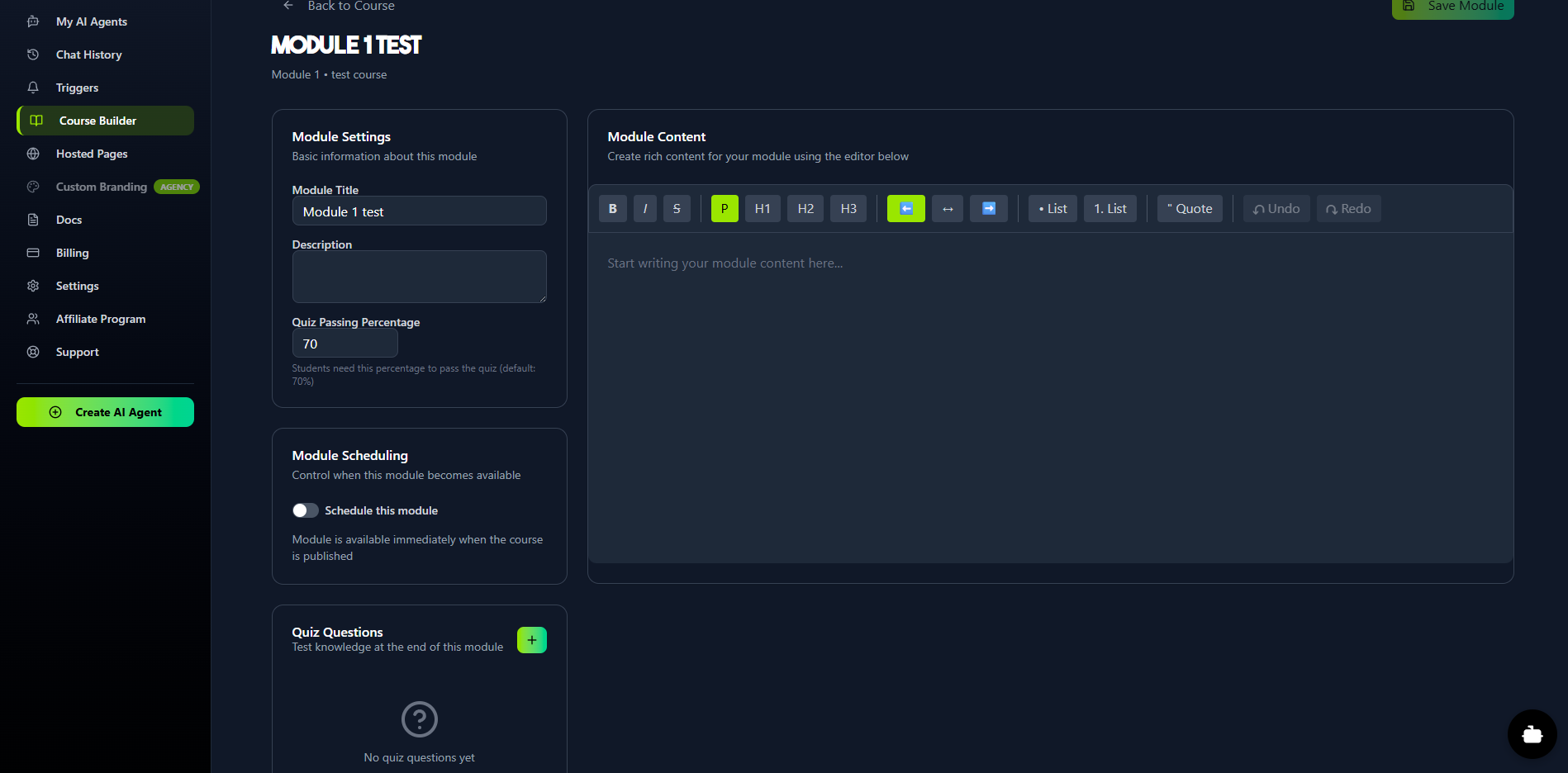
Task: Open Hosted Pages from the sidebar
Action: point(92,154)
